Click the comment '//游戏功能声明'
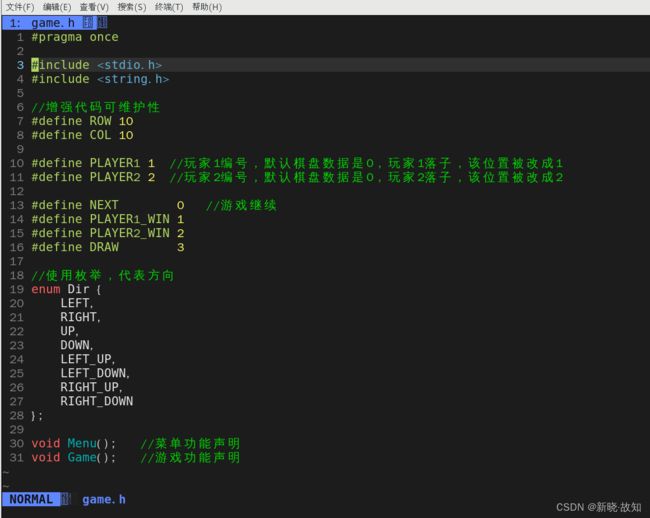Screen dimensions: 650x518 click(190, 458)
